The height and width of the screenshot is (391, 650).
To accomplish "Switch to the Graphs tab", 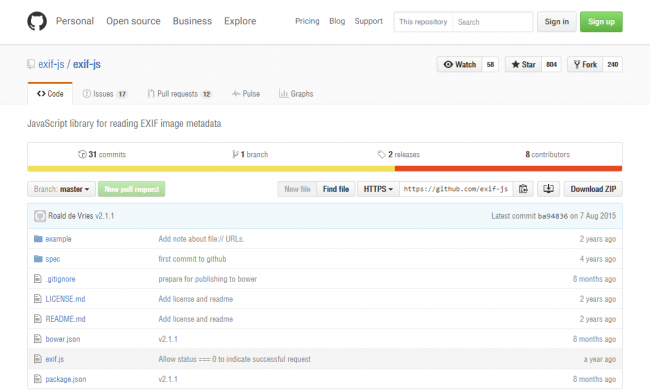I will point(296,94).
